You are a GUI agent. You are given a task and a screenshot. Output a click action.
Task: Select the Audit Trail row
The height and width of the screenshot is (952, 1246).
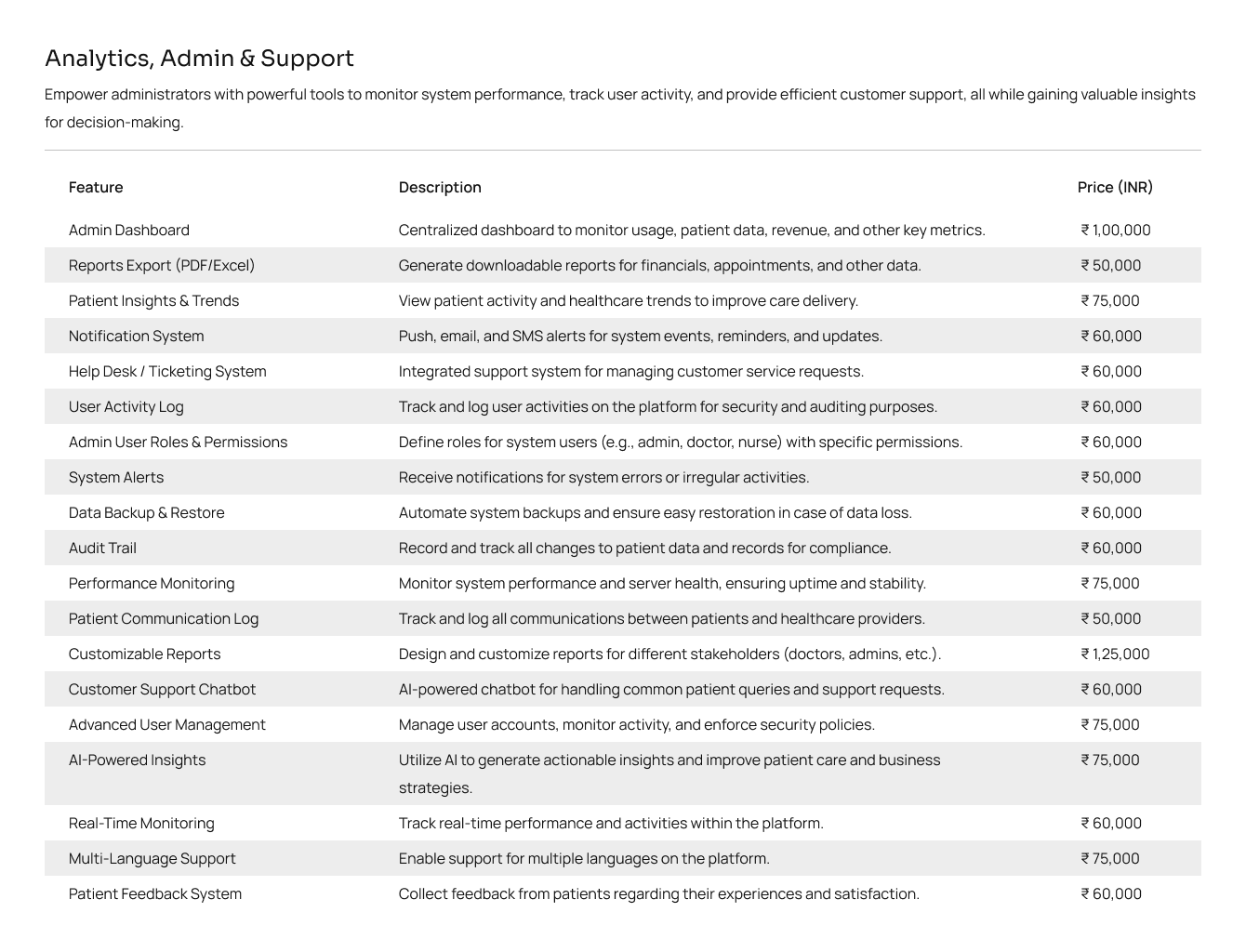pyautogui.click(x=623, y=548)
